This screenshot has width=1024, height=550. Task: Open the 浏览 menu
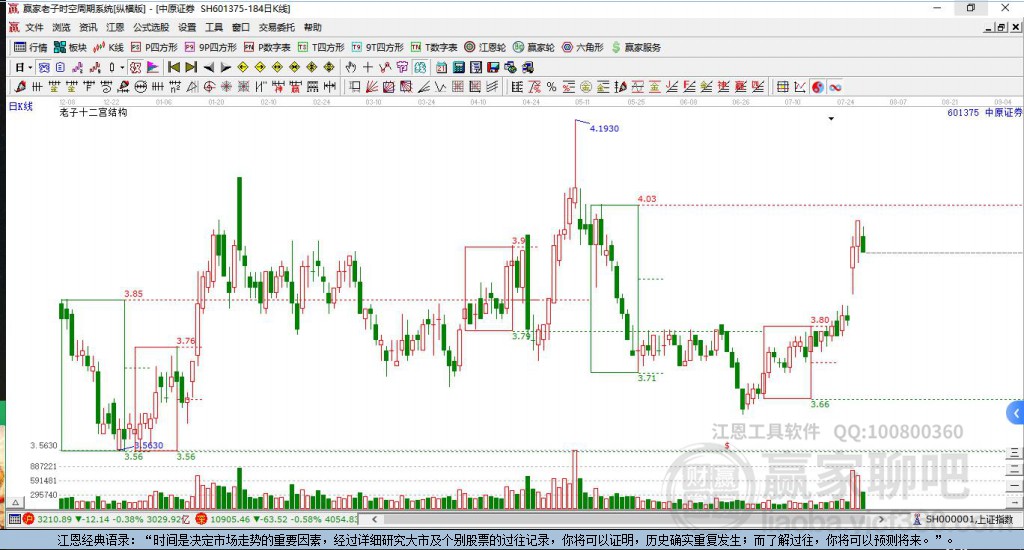(61, 27)
